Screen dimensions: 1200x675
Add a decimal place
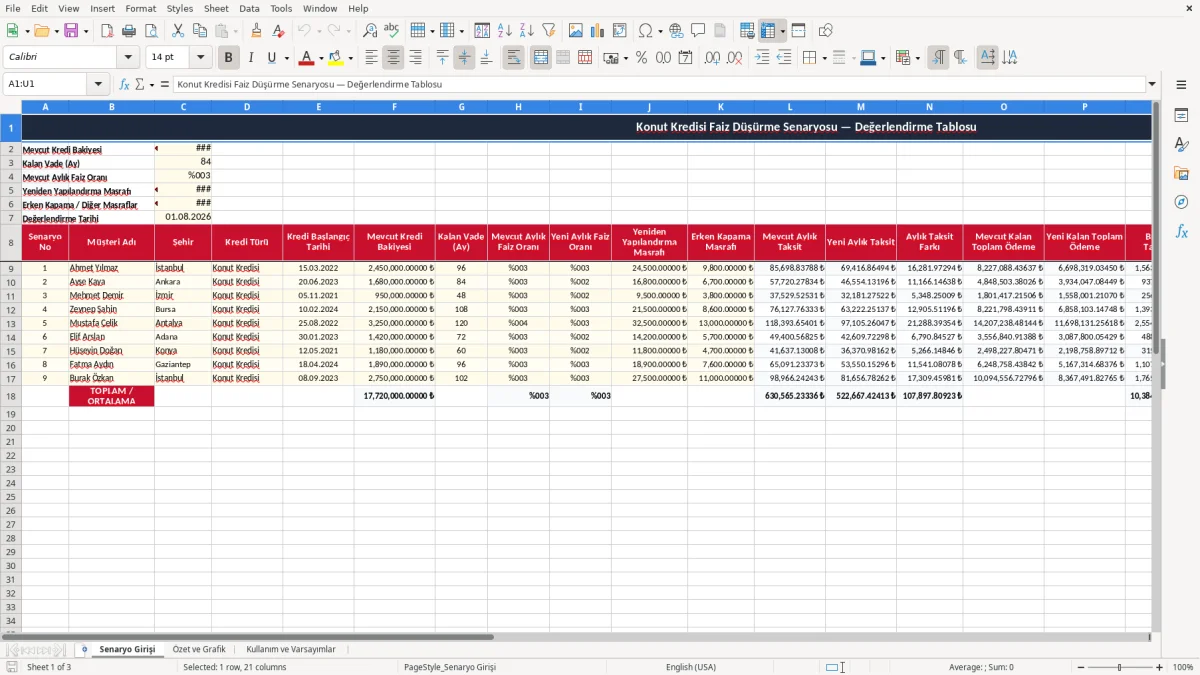tap(712, 58)
